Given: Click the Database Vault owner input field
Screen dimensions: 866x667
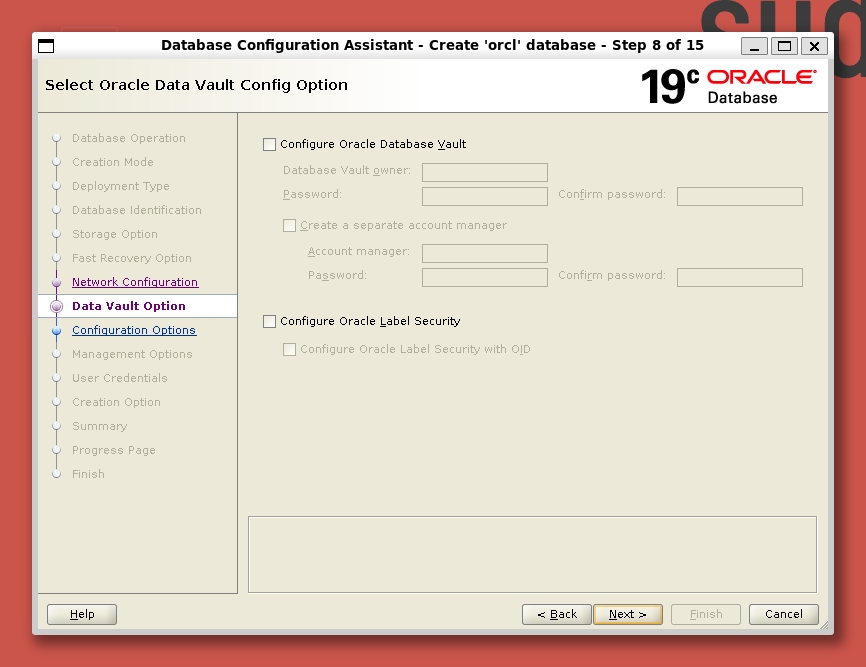Looking at the screenshot, I should [x=485, y=172].
